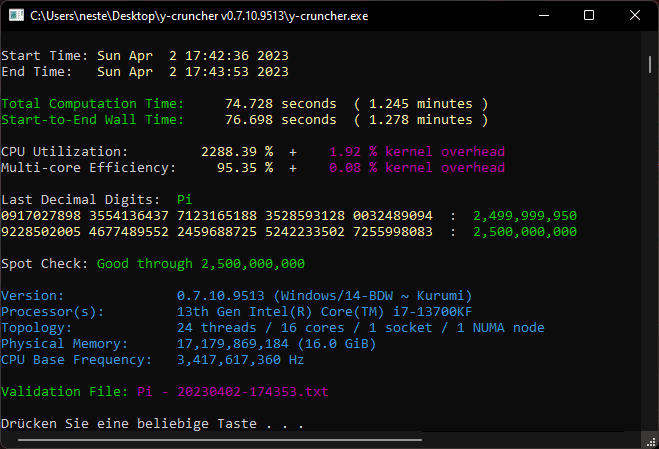The height and width of the screenshot is (449, 659).
Task: Maximize the y-cruncher console window
Action: [x=589, y=16]
